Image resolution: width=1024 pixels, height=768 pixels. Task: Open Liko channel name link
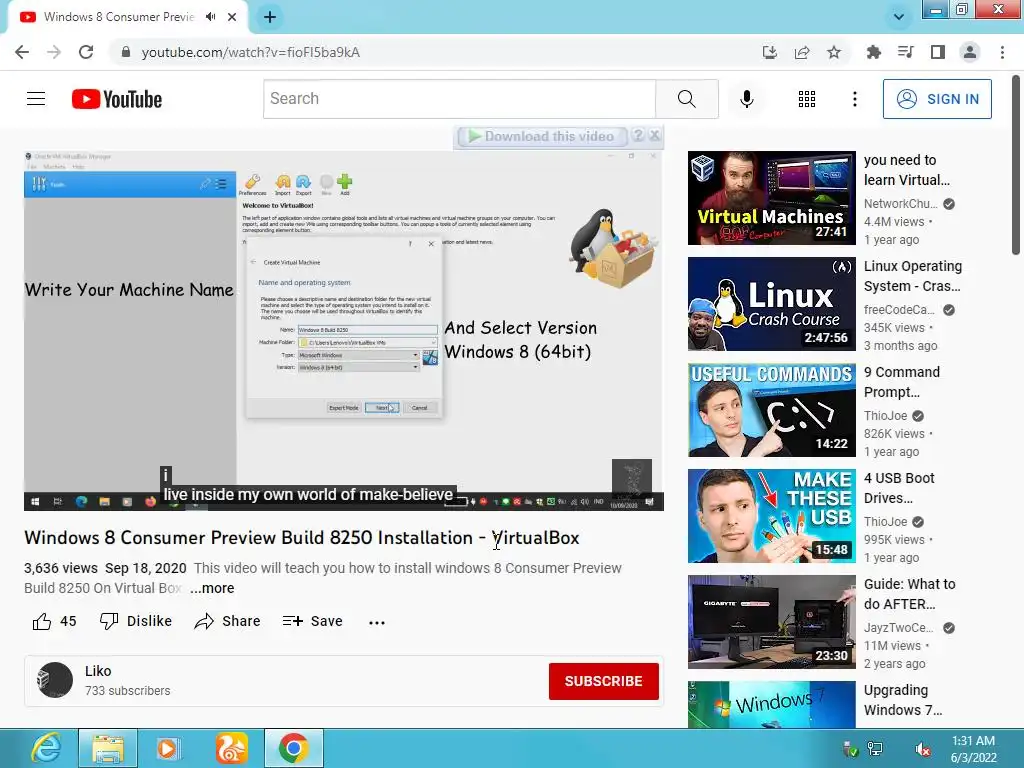pyautogui.click(x=98, y=671)
